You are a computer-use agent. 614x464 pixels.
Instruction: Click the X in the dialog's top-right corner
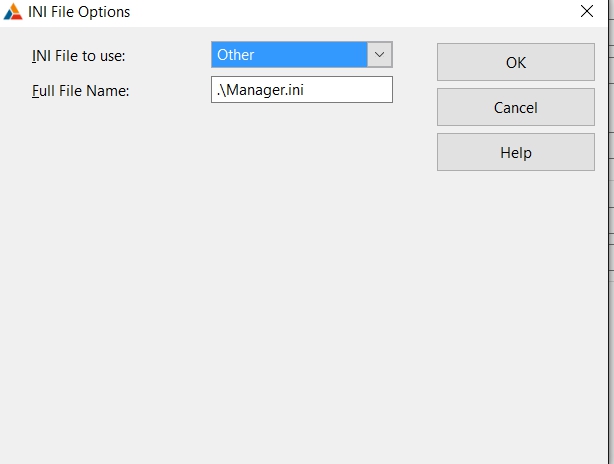(x=586, y=12)
